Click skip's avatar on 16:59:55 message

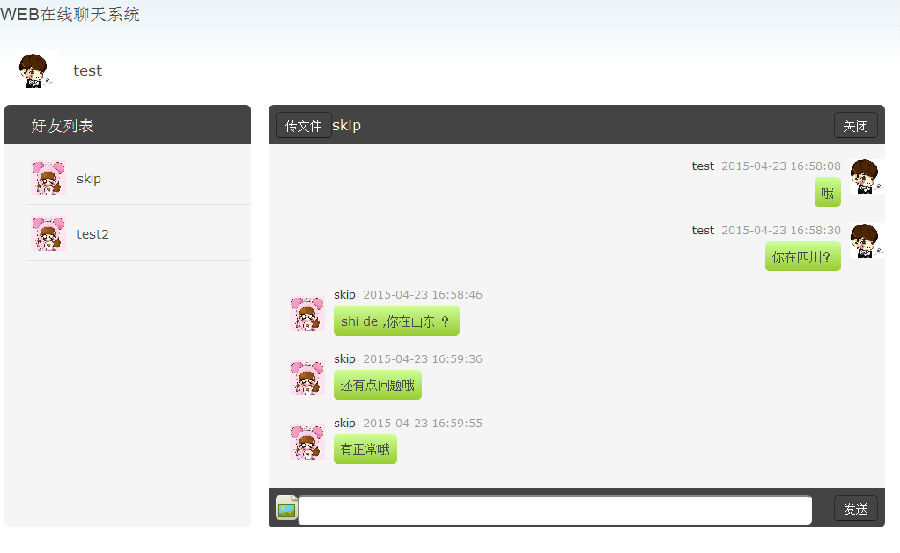click(x=307, y=442)
